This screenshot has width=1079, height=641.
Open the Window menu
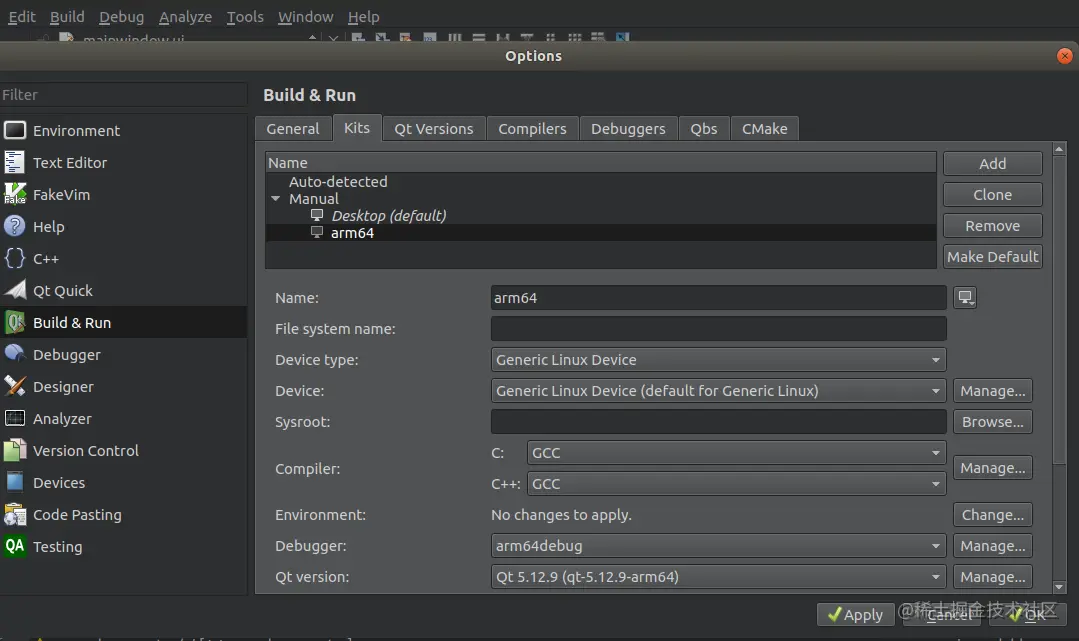pos(306,17)
